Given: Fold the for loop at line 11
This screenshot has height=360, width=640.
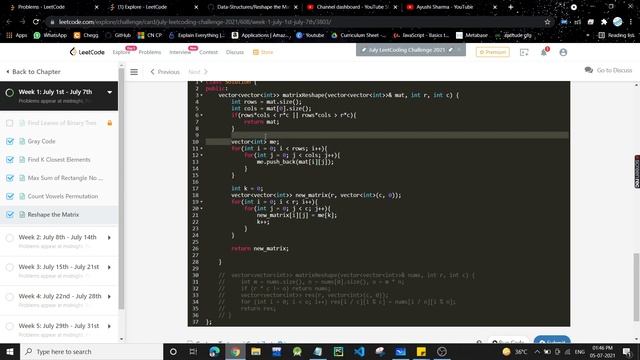Looking at the screenshot, I should (202, 149).
